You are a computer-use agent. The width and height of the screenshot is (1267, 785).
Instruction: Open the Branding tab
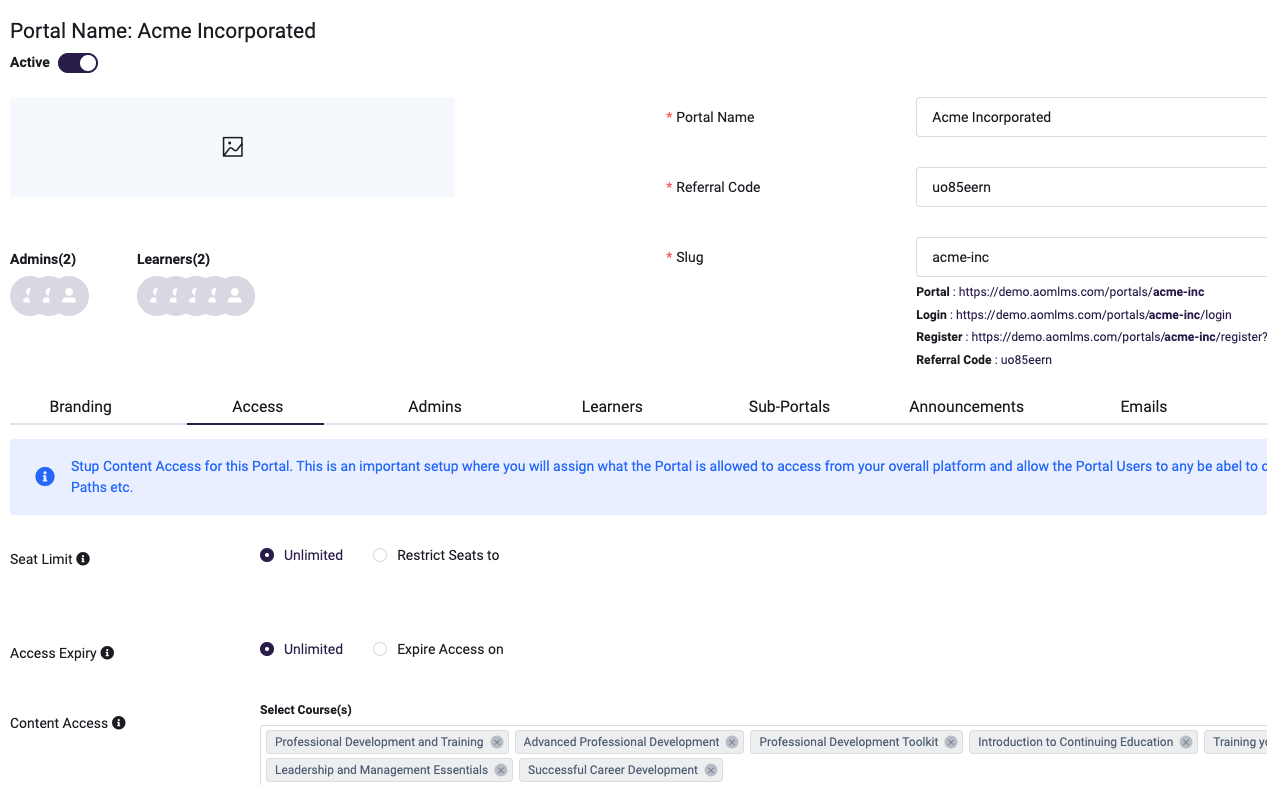click(x=81, y=407)
